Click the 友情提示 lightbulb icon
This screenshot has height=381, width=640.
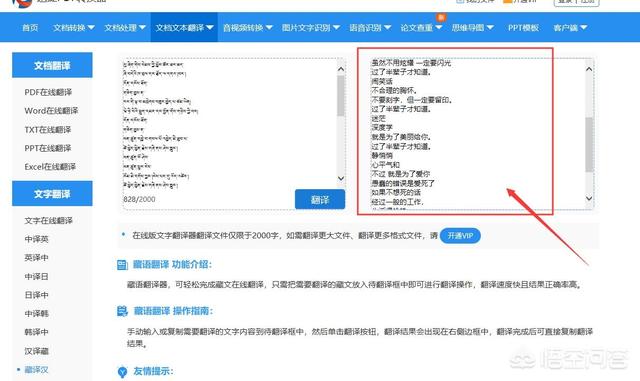pos(122,372)
